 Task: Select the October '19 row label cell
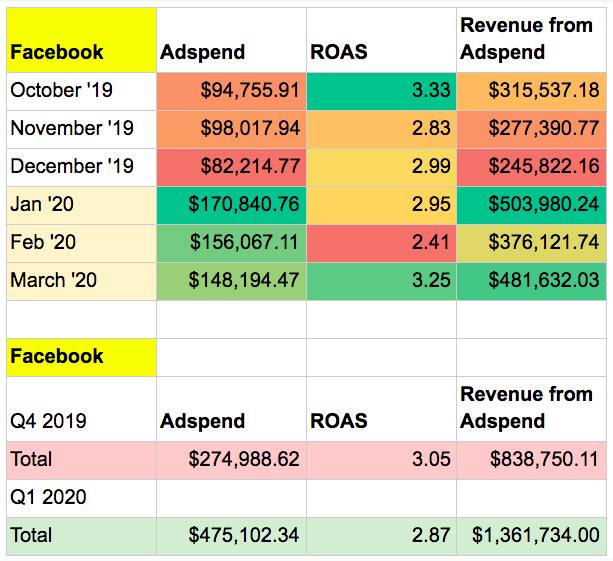click(x=80, y=91)
